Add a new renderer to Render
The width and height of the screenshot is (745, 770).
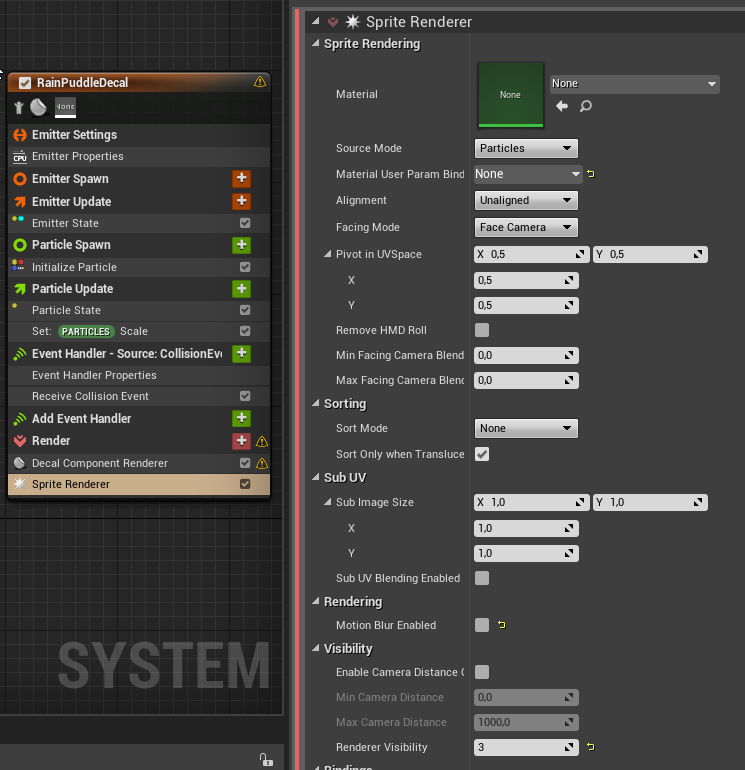[x=241, y=441]
